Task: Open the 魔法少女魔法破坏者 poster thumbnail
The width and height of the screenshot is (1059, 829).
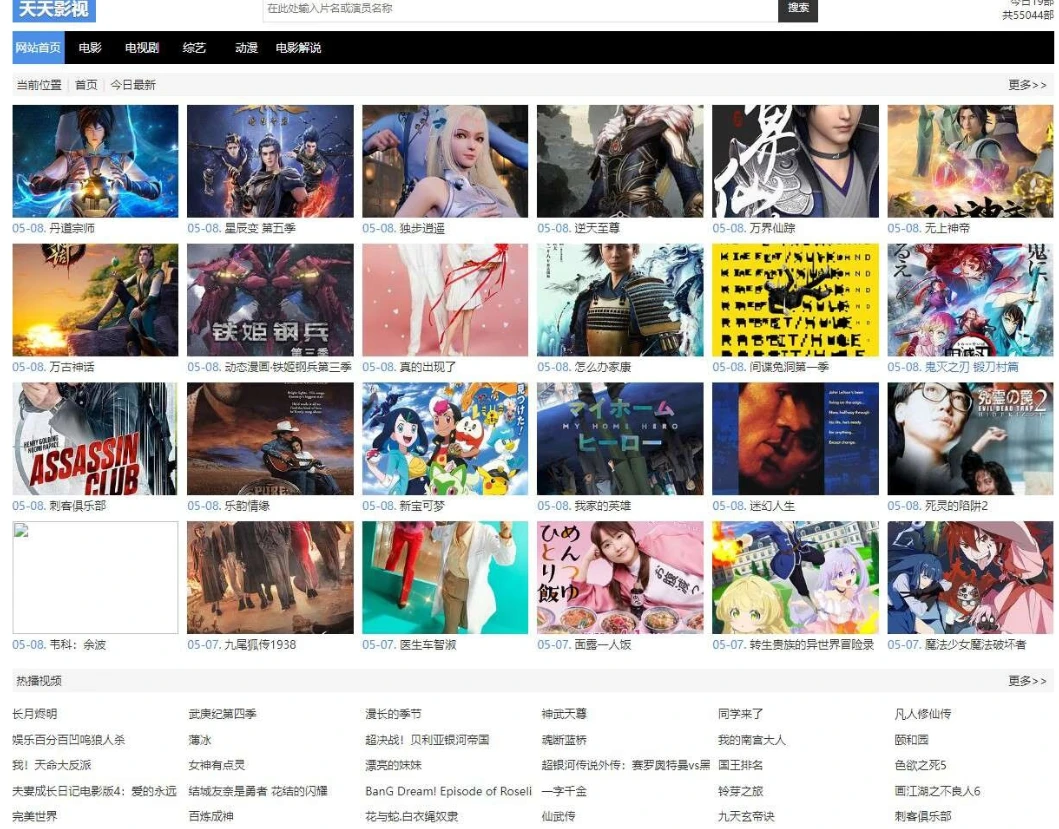Action: [x=971, y=578]
